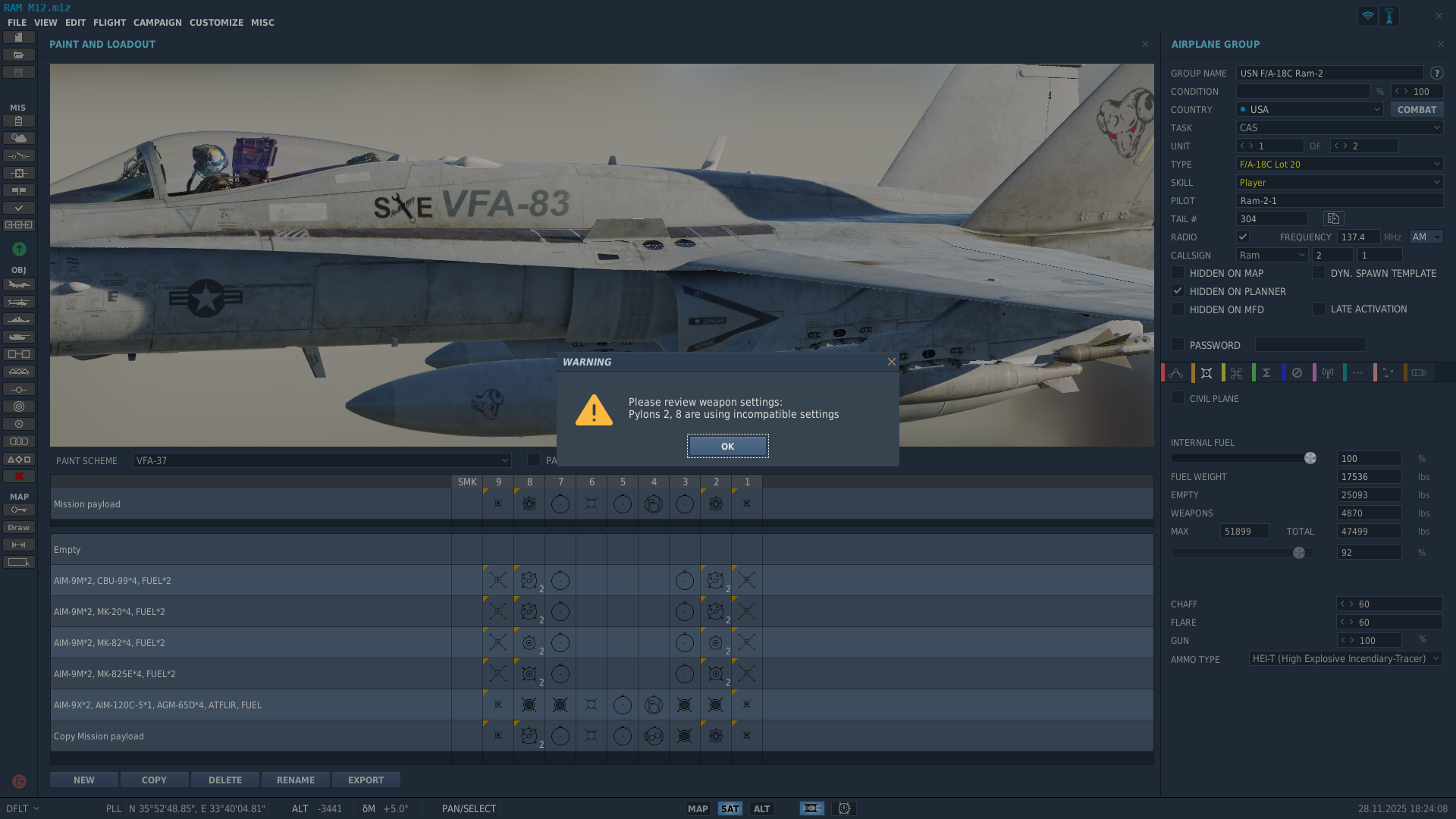
Task: Open the Customize menu
Action: [216, 23]
